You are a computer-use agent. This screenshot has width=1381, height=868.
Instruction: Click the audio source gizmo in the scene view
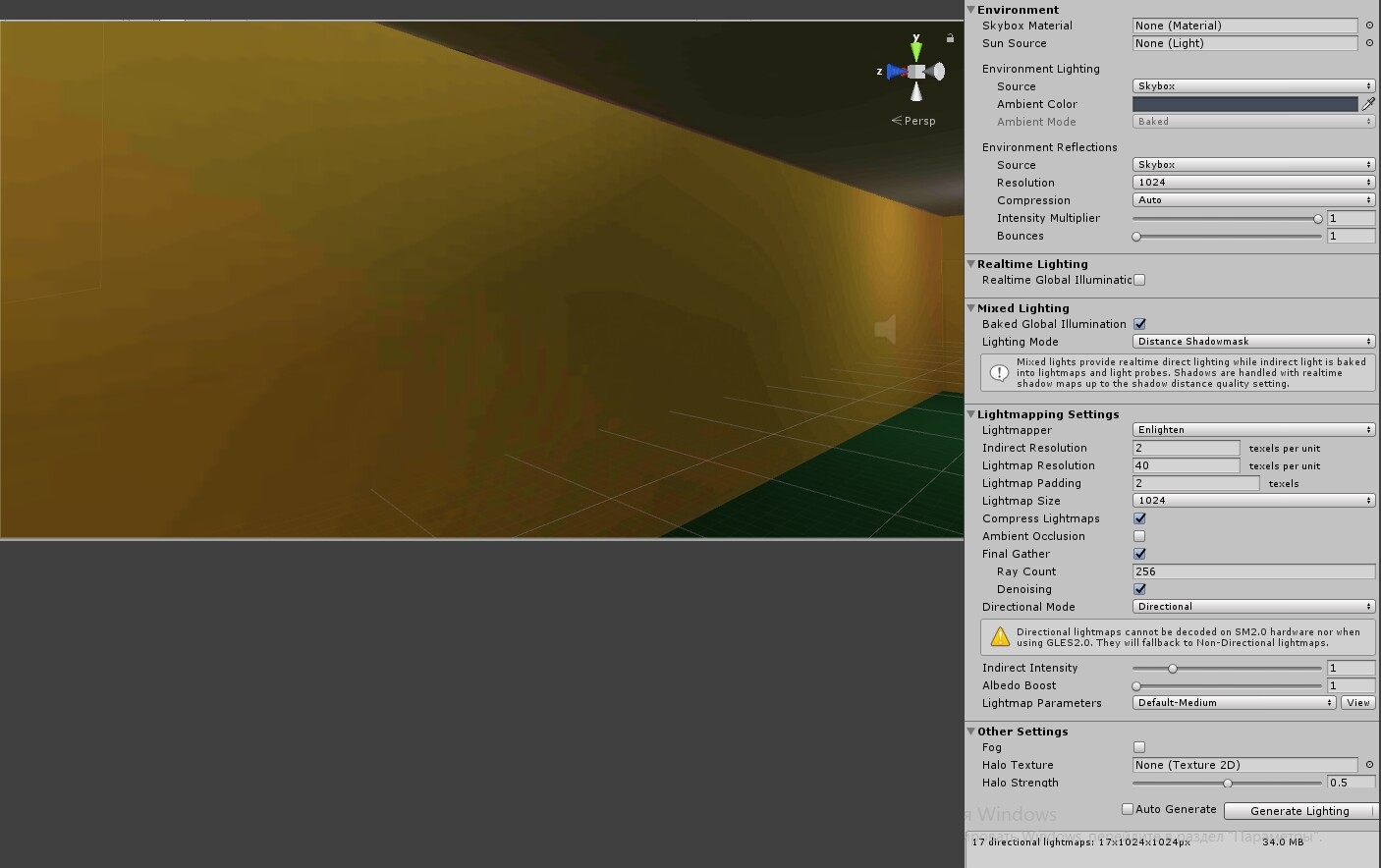coord(885,329)
